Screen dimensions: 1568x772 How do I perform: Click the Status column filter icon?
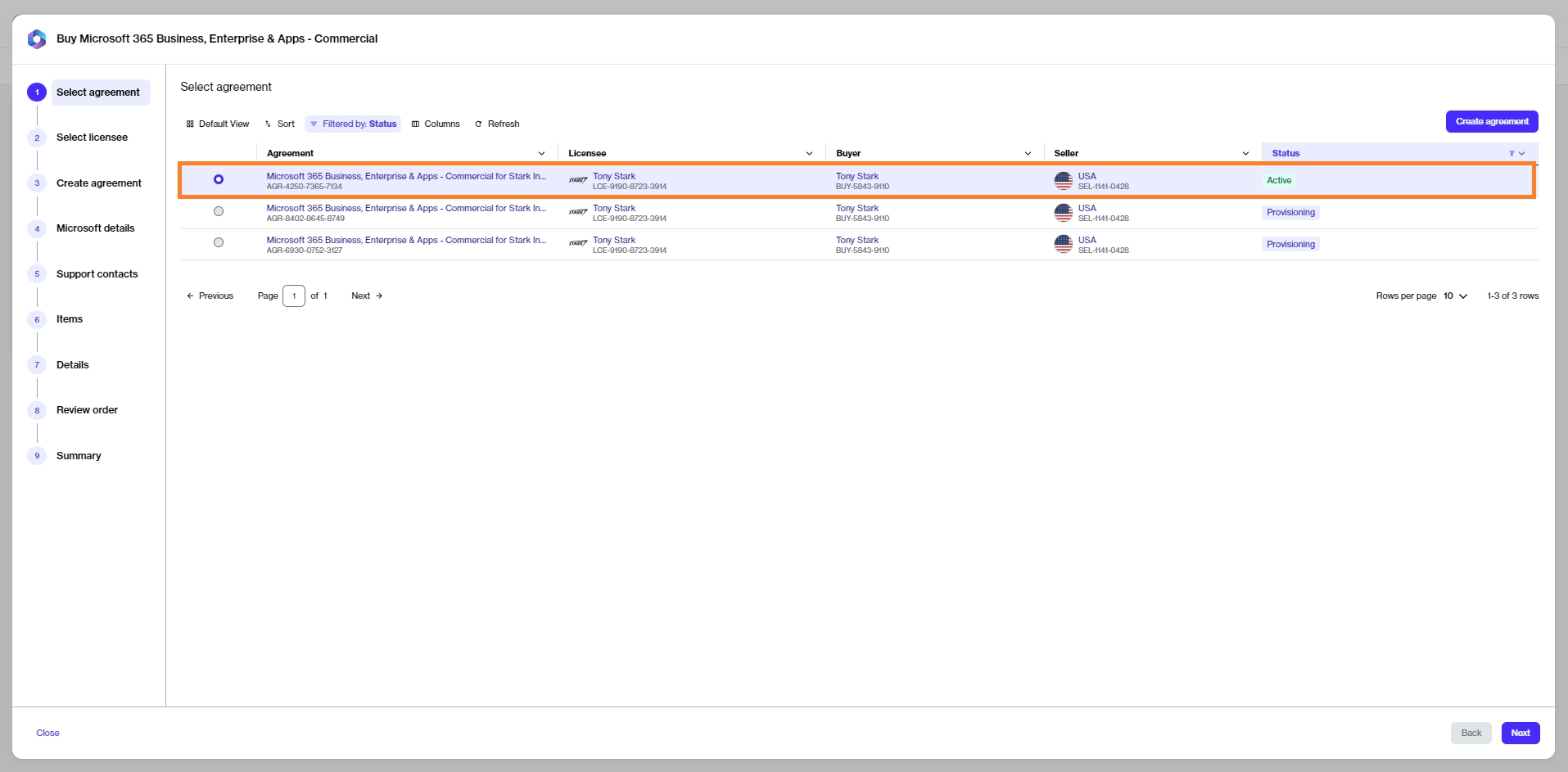[x=1512, y=154]
